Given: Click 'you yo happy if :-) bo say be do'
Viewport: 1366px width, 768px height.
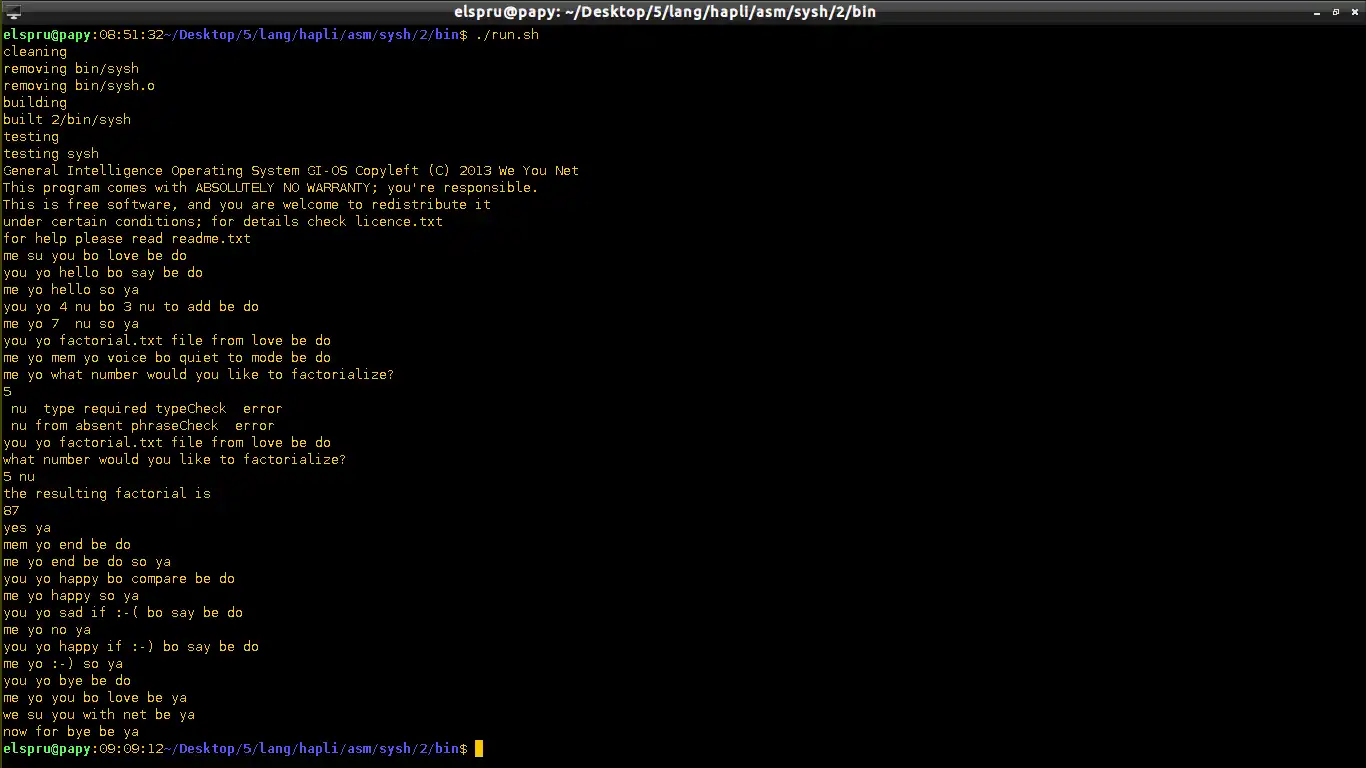Looking at the screenshot, I should pyautogui.click(x=131, y=647).
